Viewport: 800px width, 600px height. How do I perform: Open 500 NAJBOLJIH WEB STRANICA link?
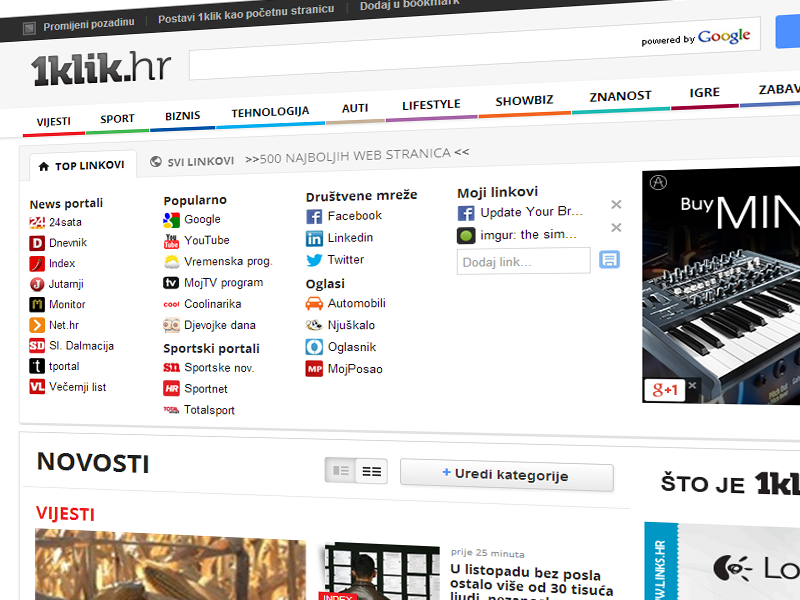click(x=357, y=156)
